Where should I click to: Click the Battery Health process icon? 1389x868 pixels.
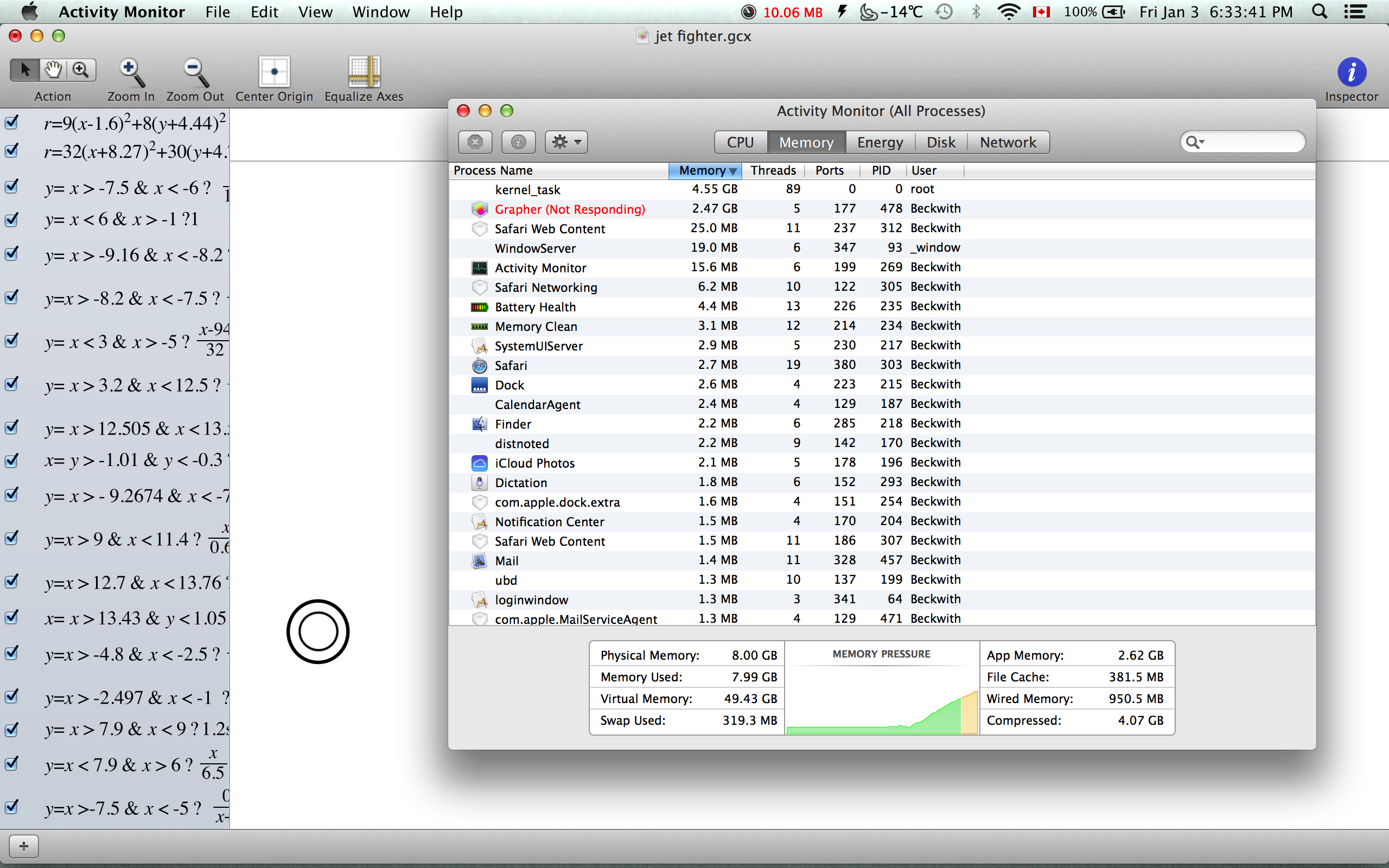[479, 307]
